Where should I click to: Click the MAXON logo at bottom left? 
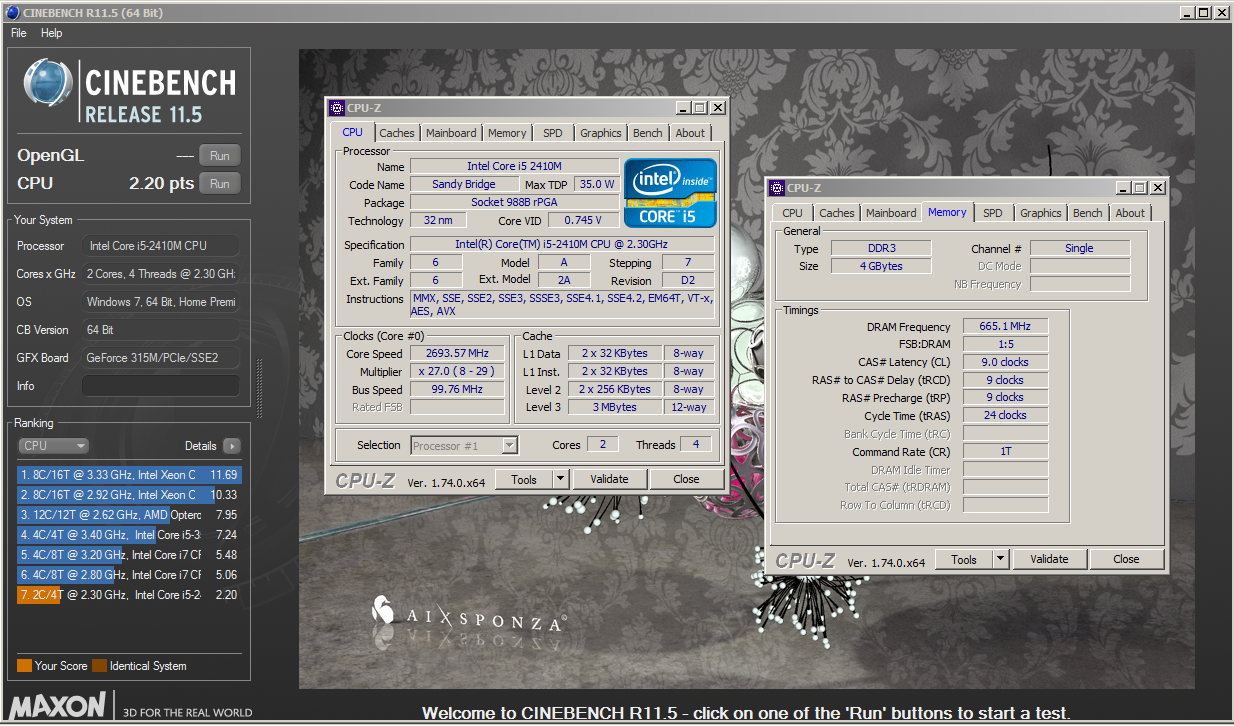tap(57, 705)
